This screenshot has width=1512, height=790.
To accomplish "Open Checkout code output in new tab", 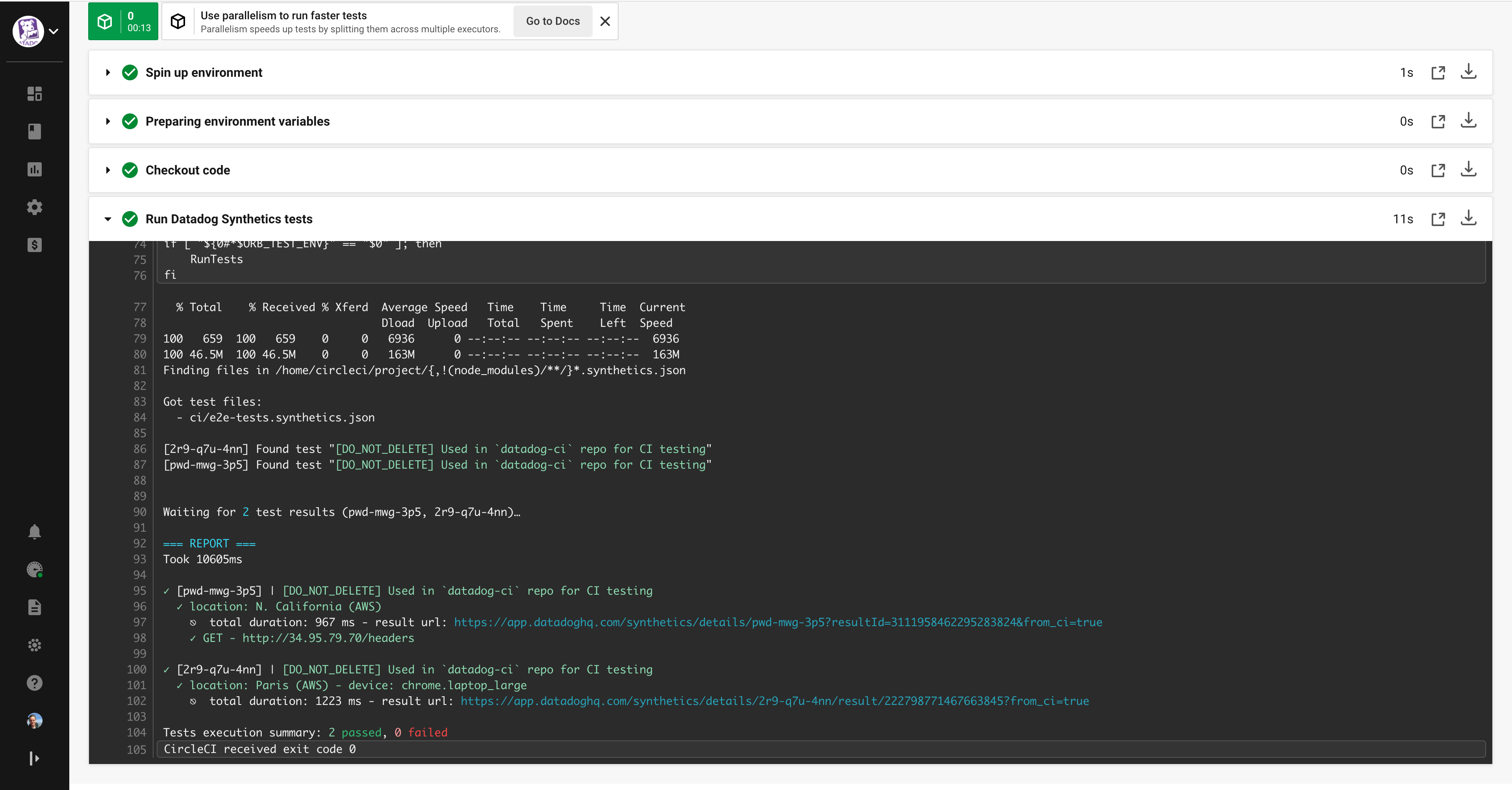I will pyautogui.click(x=1439, y=170).
